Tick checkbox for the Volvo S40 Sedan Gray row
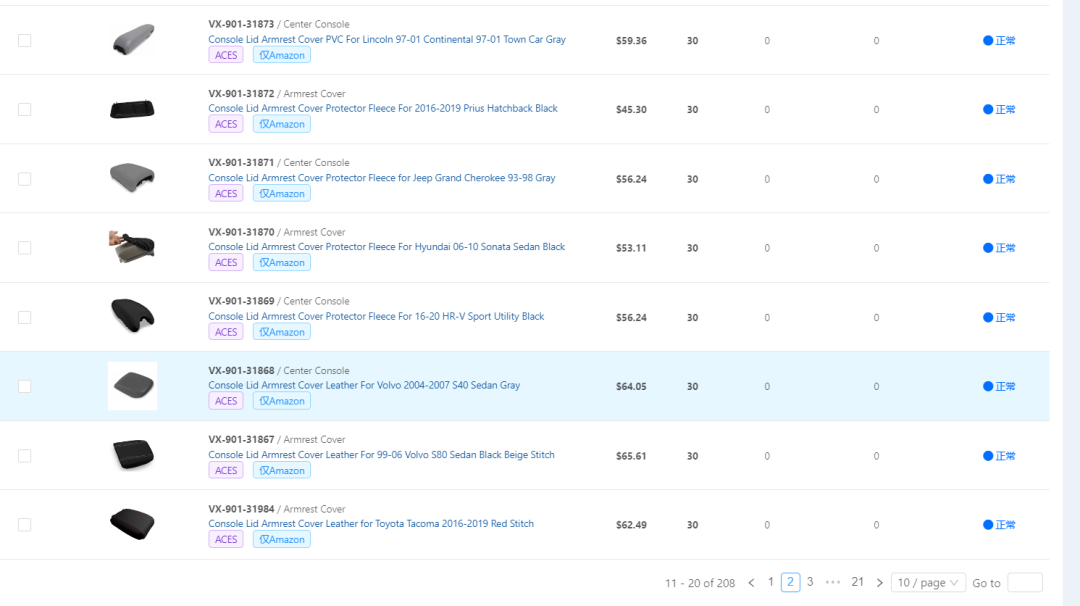1080x606 pixels. tap(25, 386)
